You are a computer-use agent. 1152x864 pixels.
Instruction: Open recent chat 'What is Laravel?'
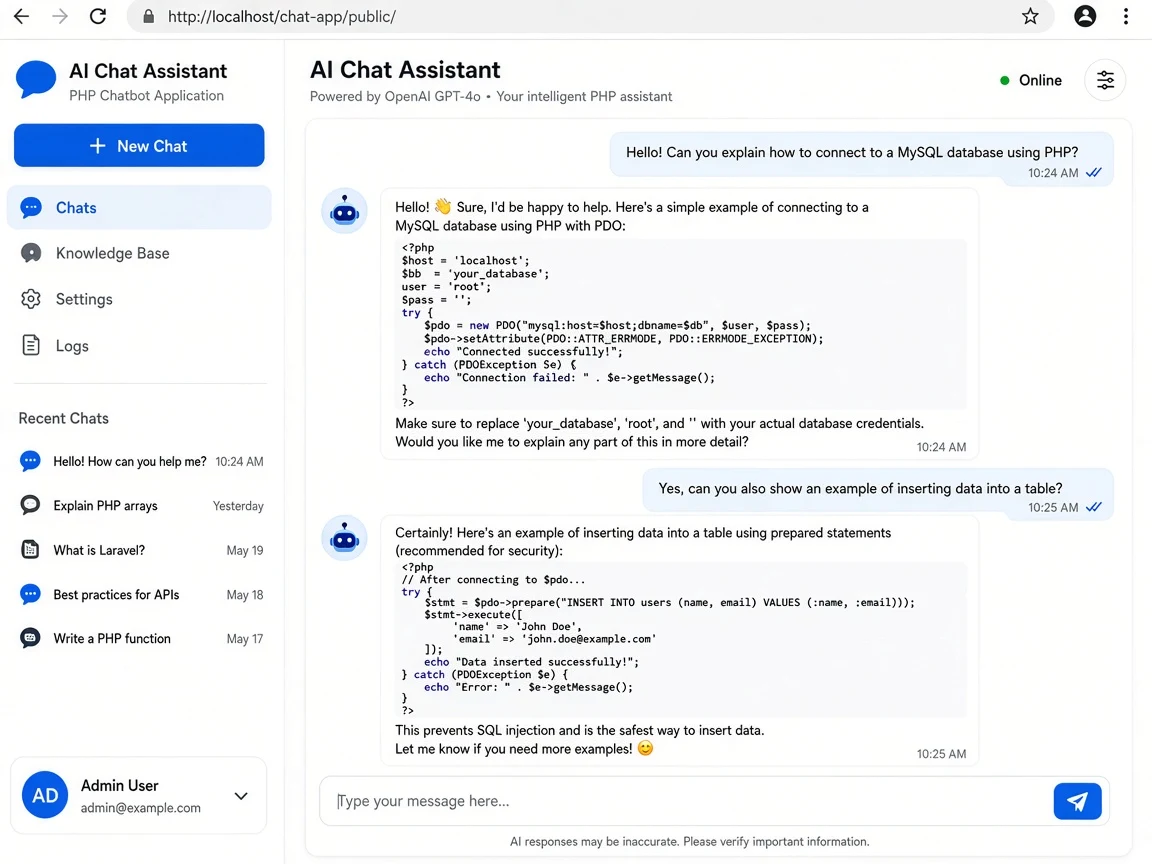pos(140,550)
